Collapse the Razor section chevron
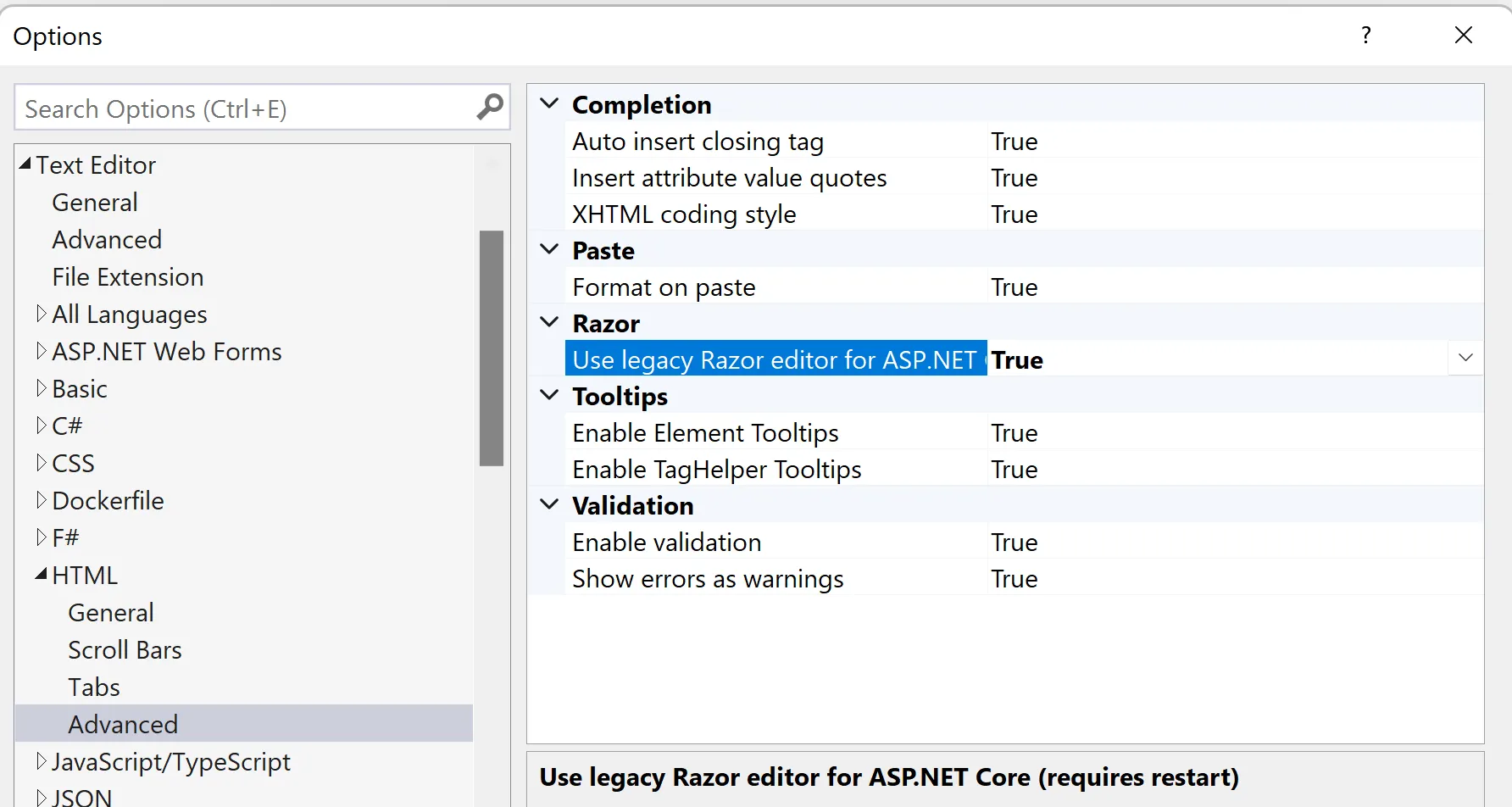This screenshot has width=1512, height=807. coord(550,323)
